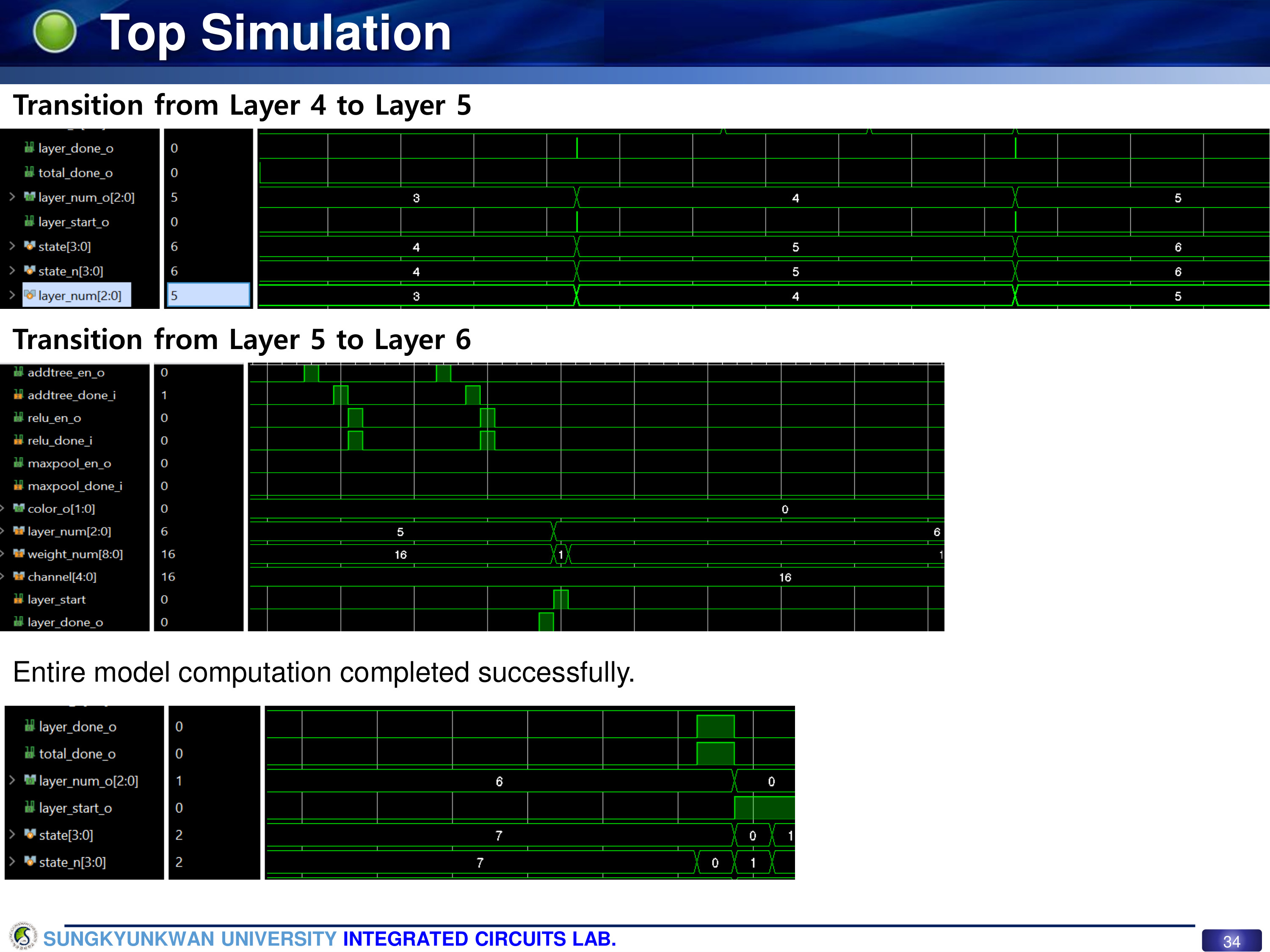This screenshot has height=952, width=1270.
Task: Click the maxpool_done_i signal icon
Action: tap(18, 485)
